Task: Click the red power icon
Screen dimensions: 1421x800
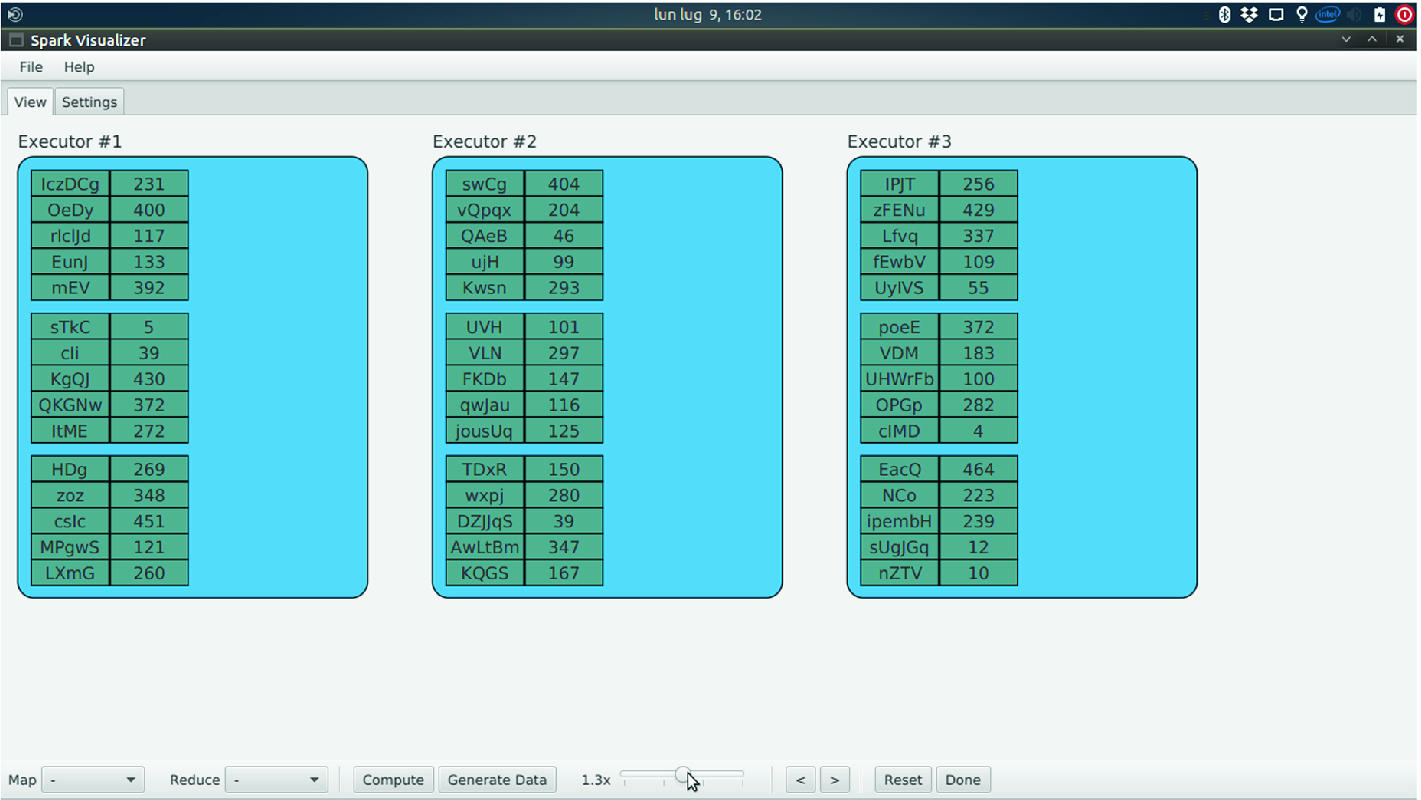Action: (x=1404, y=14)
